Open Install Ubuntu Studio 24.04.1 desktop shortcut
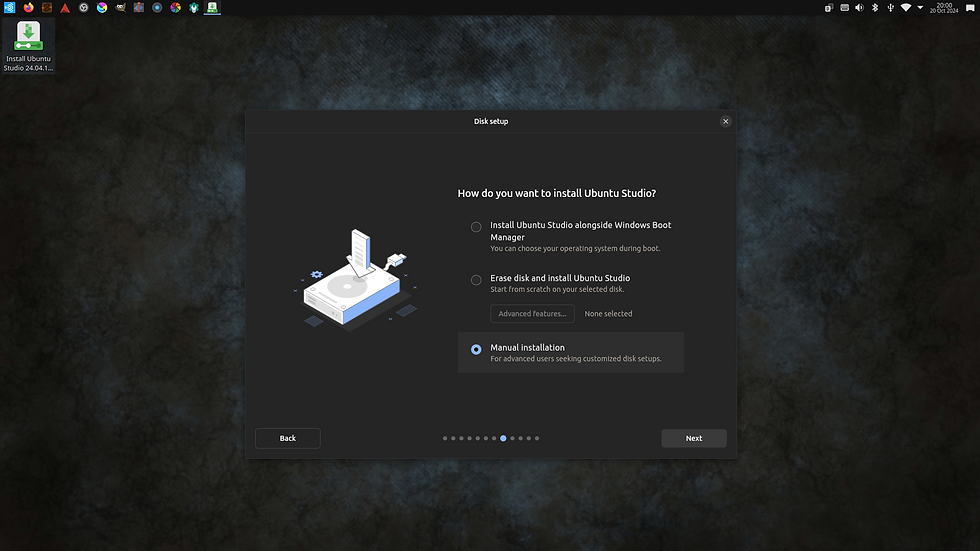 coord(28,46)
